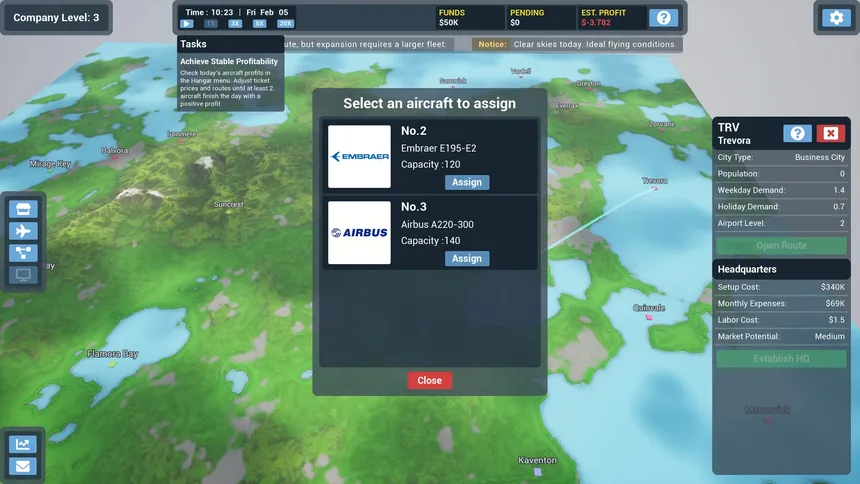Viewport: 860px width, 484px height.
Task: Click the Monthly Expenses $69K row
Action: click(781, 303)
